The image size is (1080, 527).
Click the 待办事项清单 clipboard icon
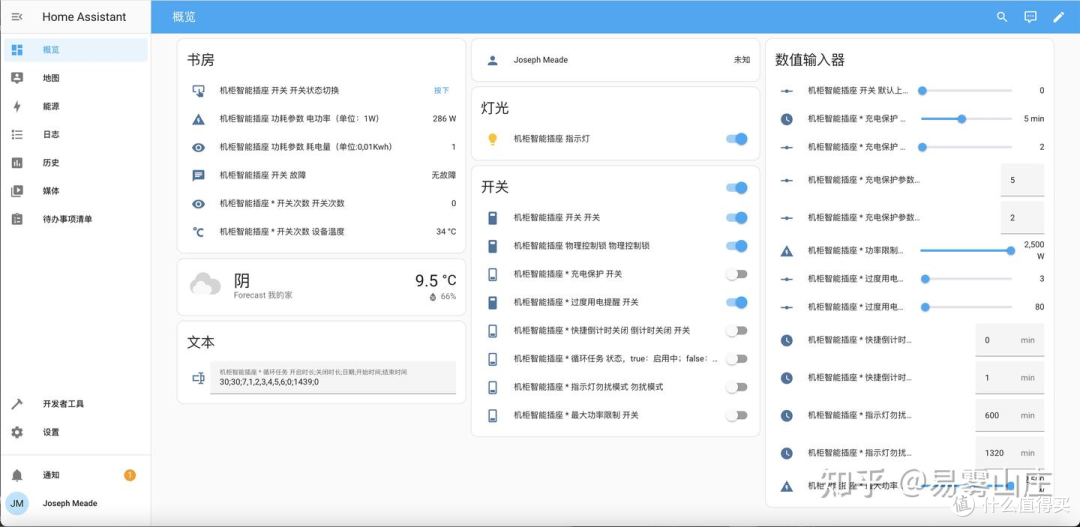tap(17, 219)
